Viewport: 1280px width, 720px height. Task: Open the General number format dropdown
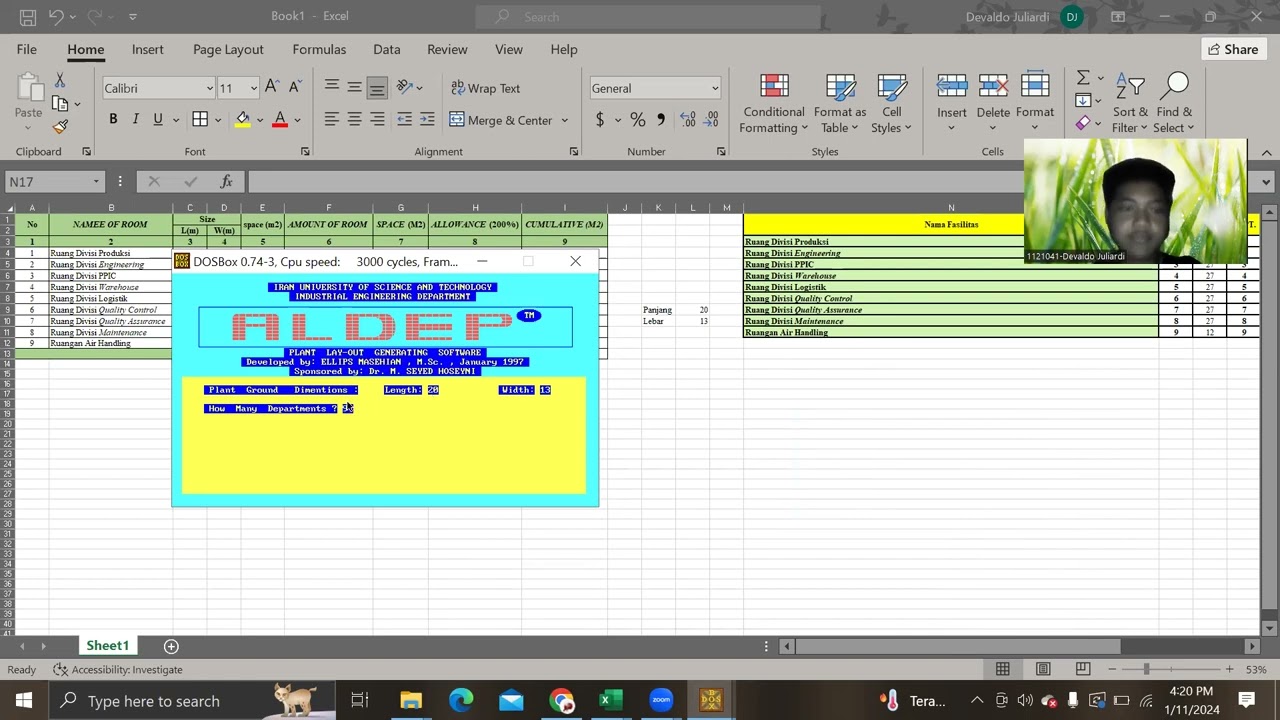click(714, 88)
